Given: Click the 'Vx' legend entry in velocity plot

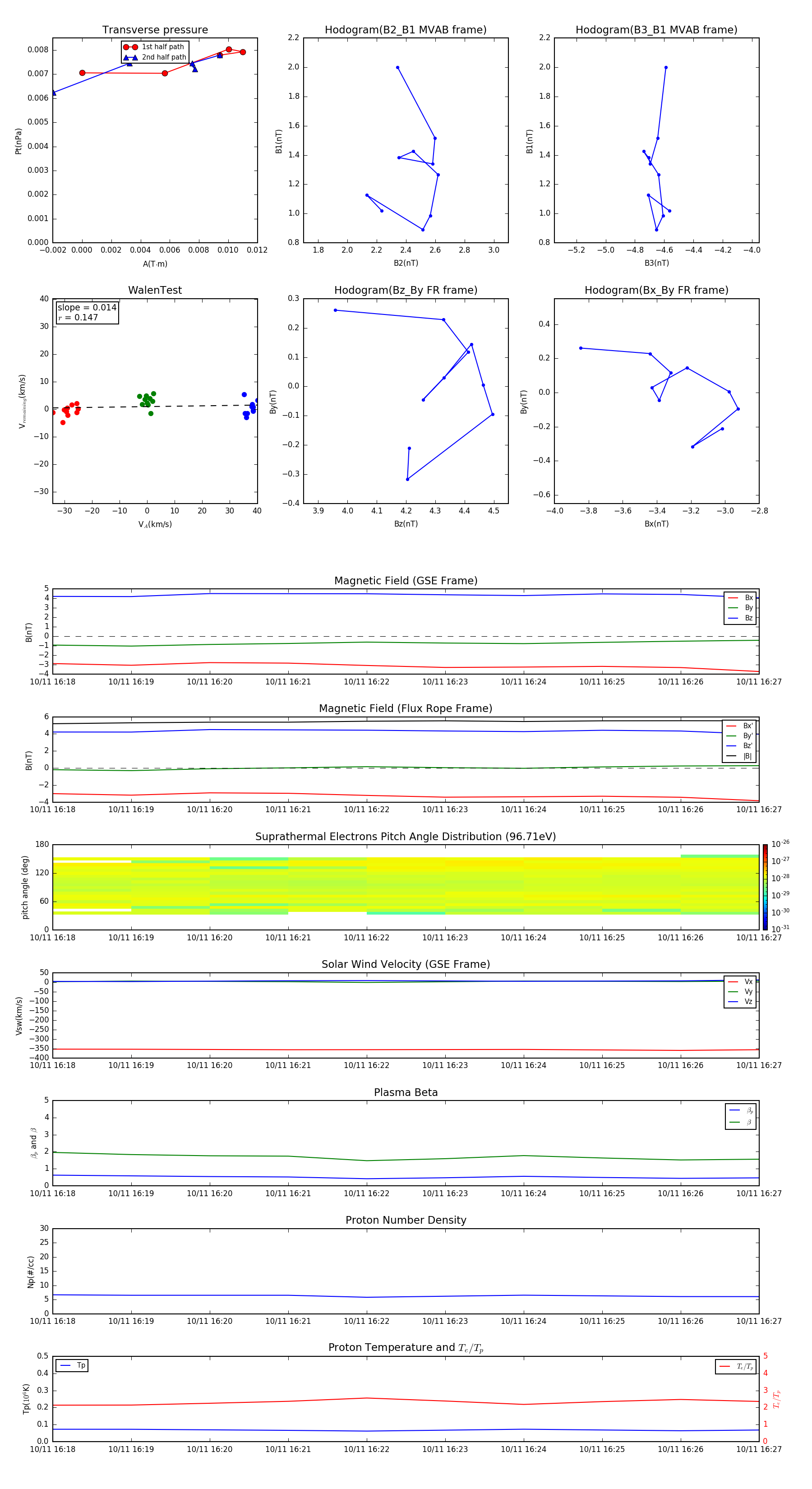Looking at the screenshot, I should tap(740, 981).
